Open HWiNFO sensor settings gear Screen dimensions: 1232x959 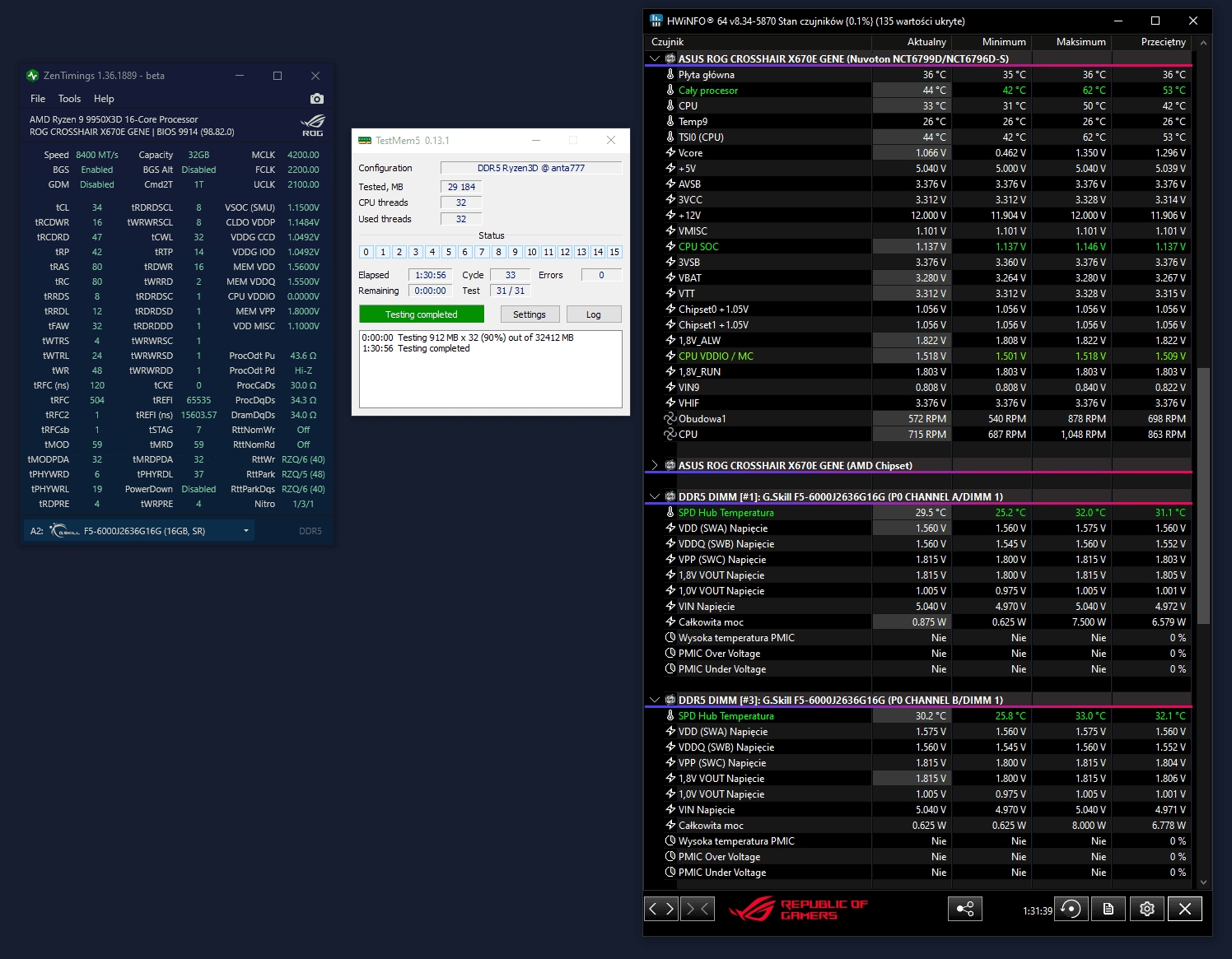[x=1147, y=909]
